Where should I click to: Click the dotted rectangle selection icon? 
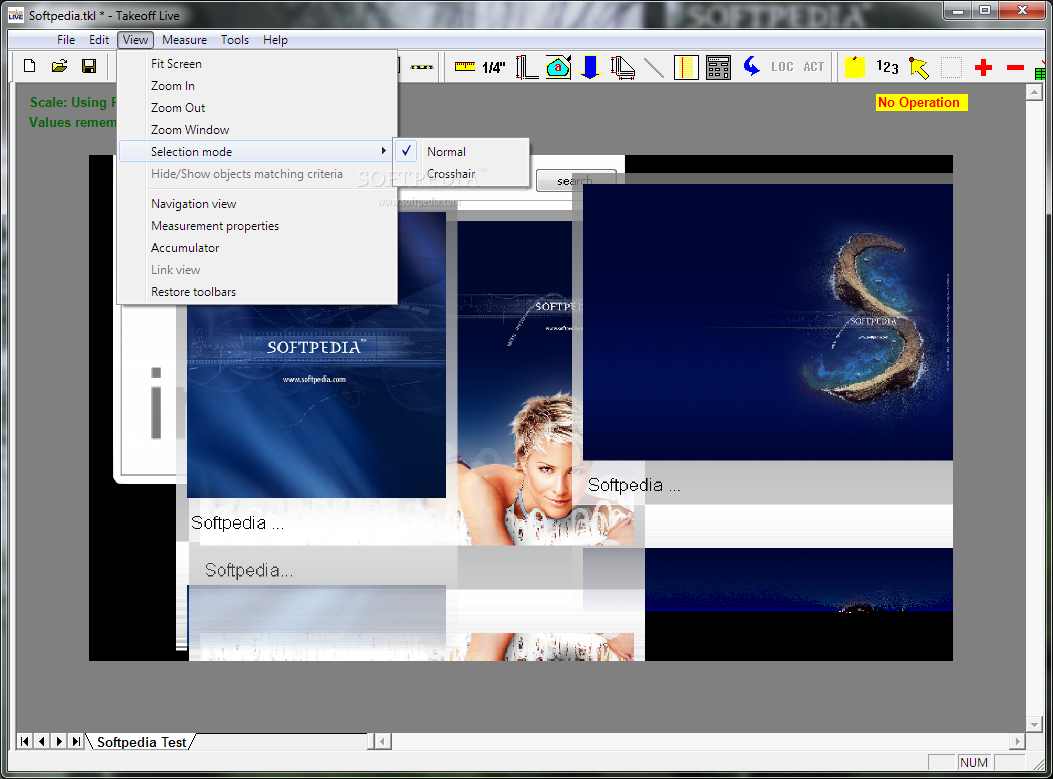(951, 67)
